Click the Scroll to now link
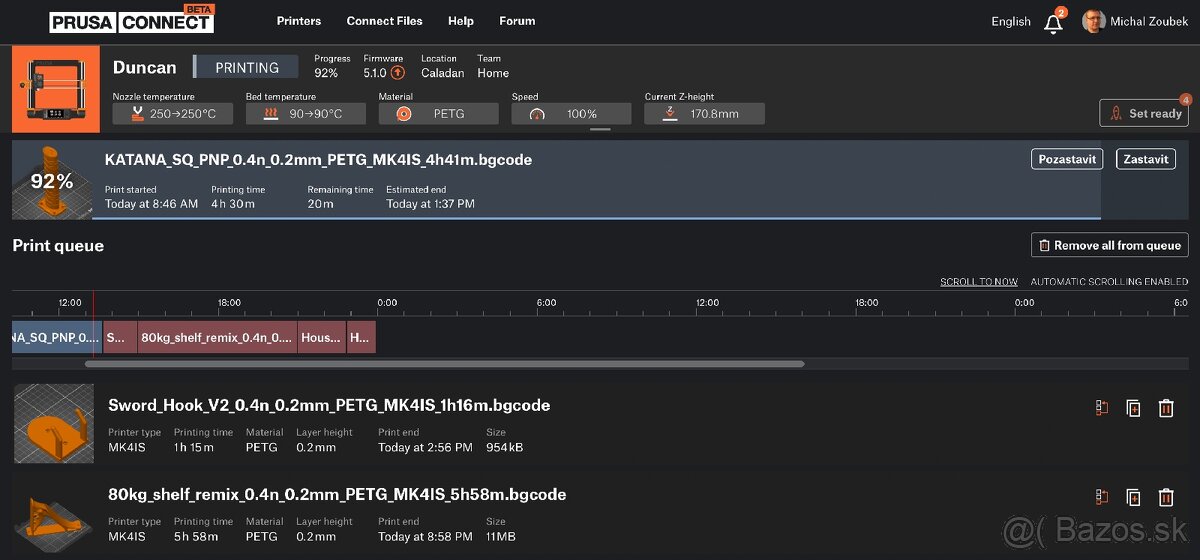The image size is (1200, 560). pos(978,282)
